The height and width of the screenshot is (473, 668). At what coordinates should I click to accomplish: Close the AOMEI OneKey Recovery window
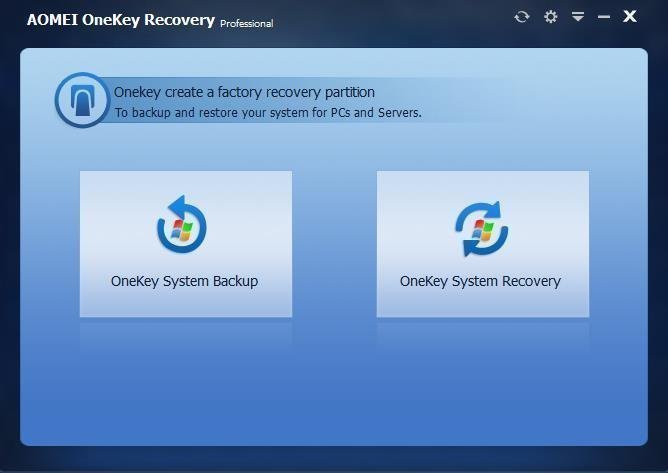click(630, 17)
